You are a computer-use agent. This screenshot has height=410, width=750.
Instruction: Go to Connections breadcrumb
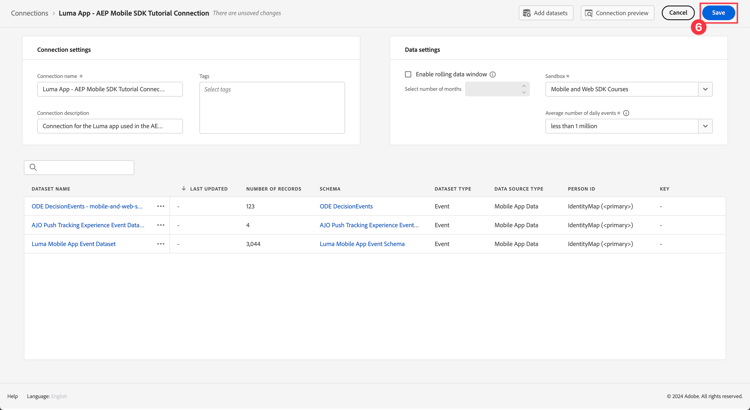point(30,13)
